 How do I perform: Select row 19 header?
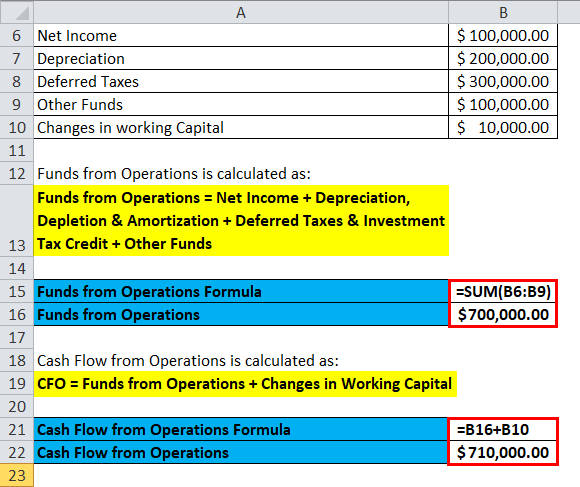point(17,383)
